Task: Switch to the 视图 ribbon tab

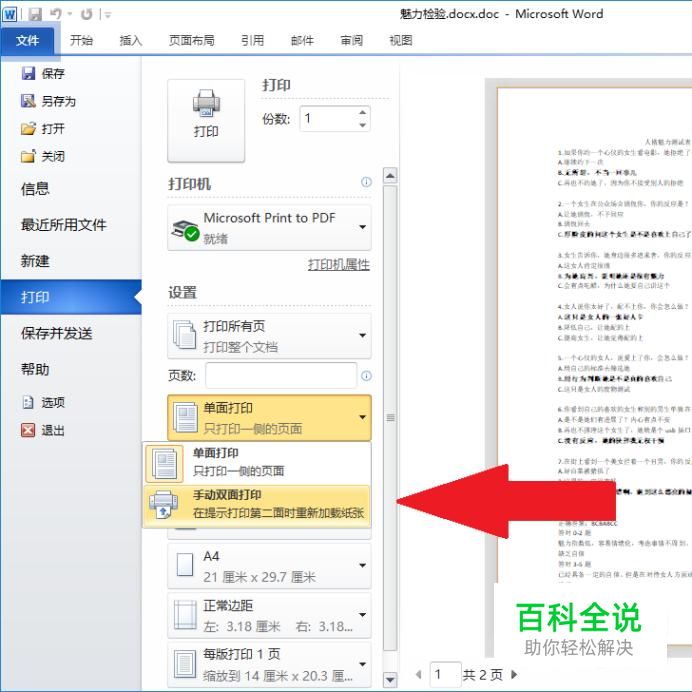Action: [x=401, y=41]
